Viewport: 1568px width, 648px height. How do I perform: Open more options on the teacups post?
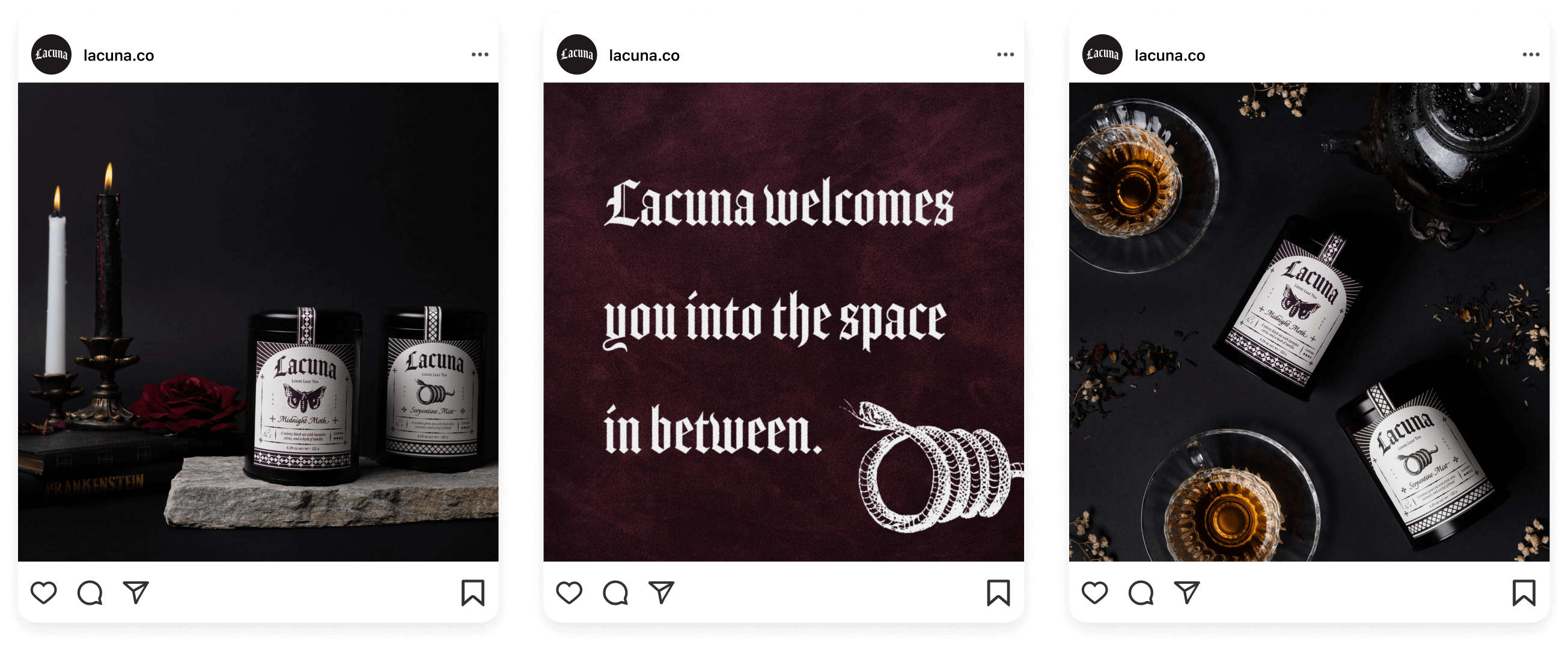pyautogui.click(x=1531, y=55)
